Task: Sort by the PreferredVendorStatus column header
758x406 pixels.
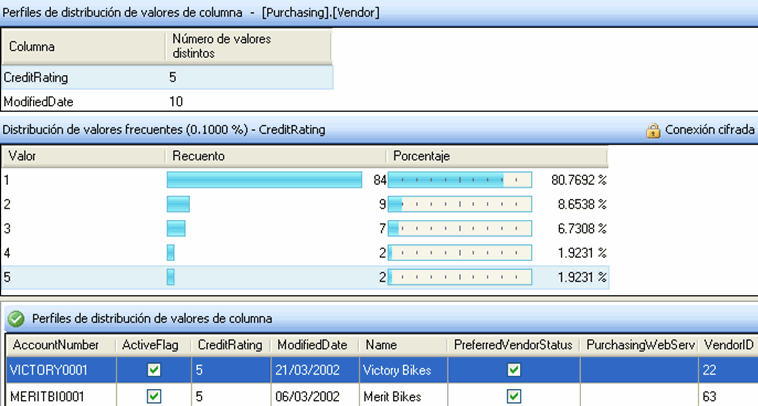Action: 513,345
